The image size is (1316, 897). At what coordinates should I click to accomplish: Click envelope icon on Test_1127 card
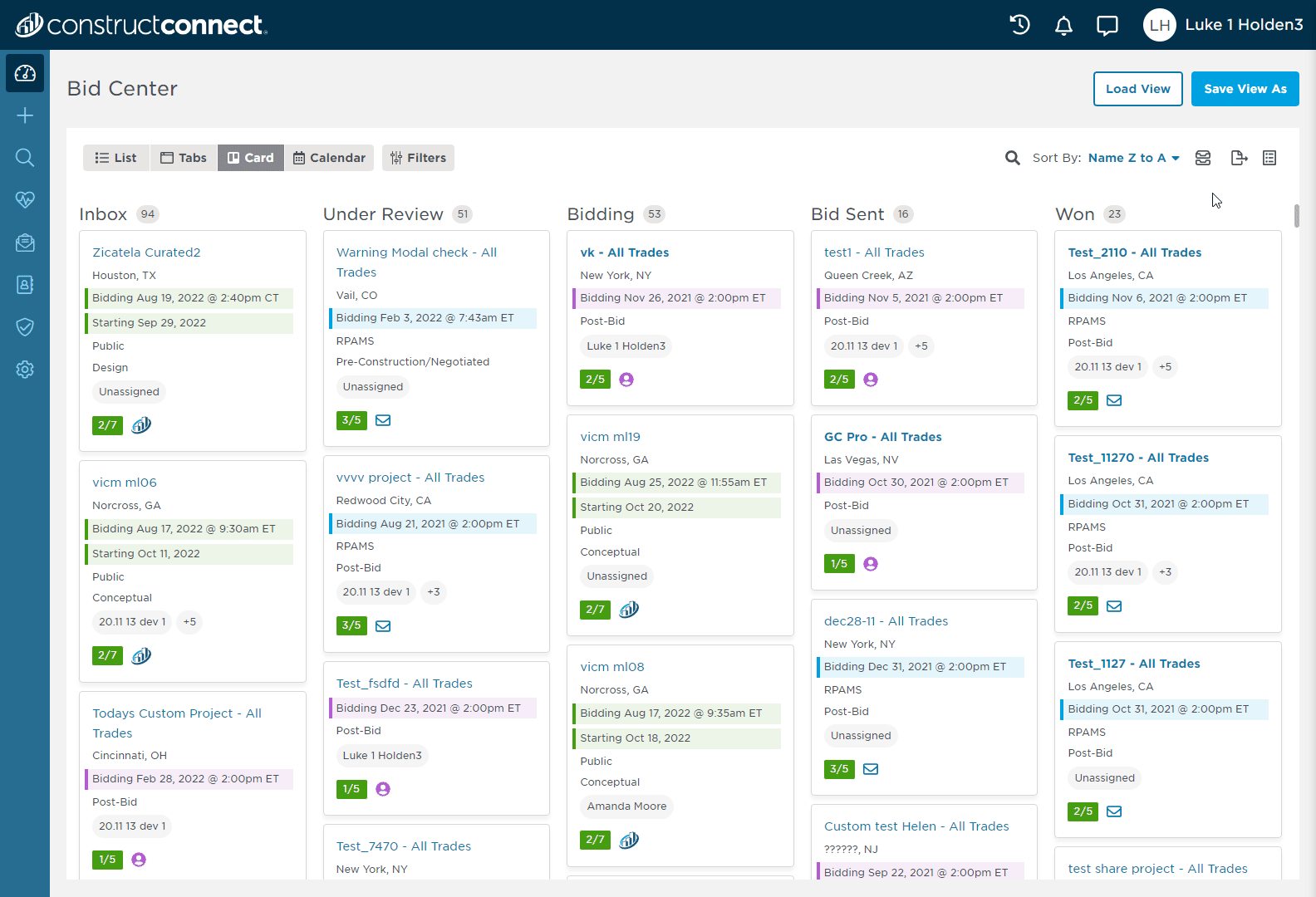click(1114, 811)
